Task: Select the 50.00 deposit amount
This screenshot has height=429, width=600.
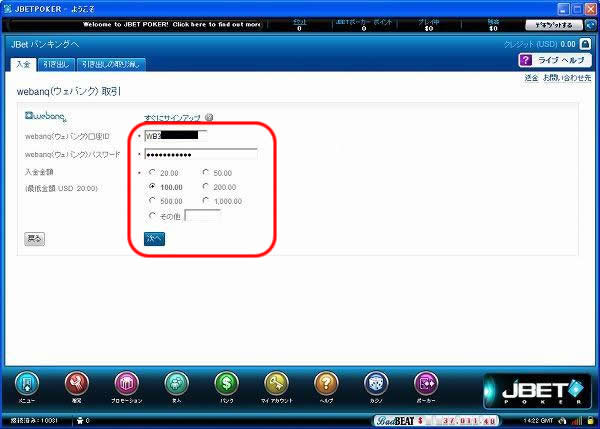Action: click(x=206, y=173)
